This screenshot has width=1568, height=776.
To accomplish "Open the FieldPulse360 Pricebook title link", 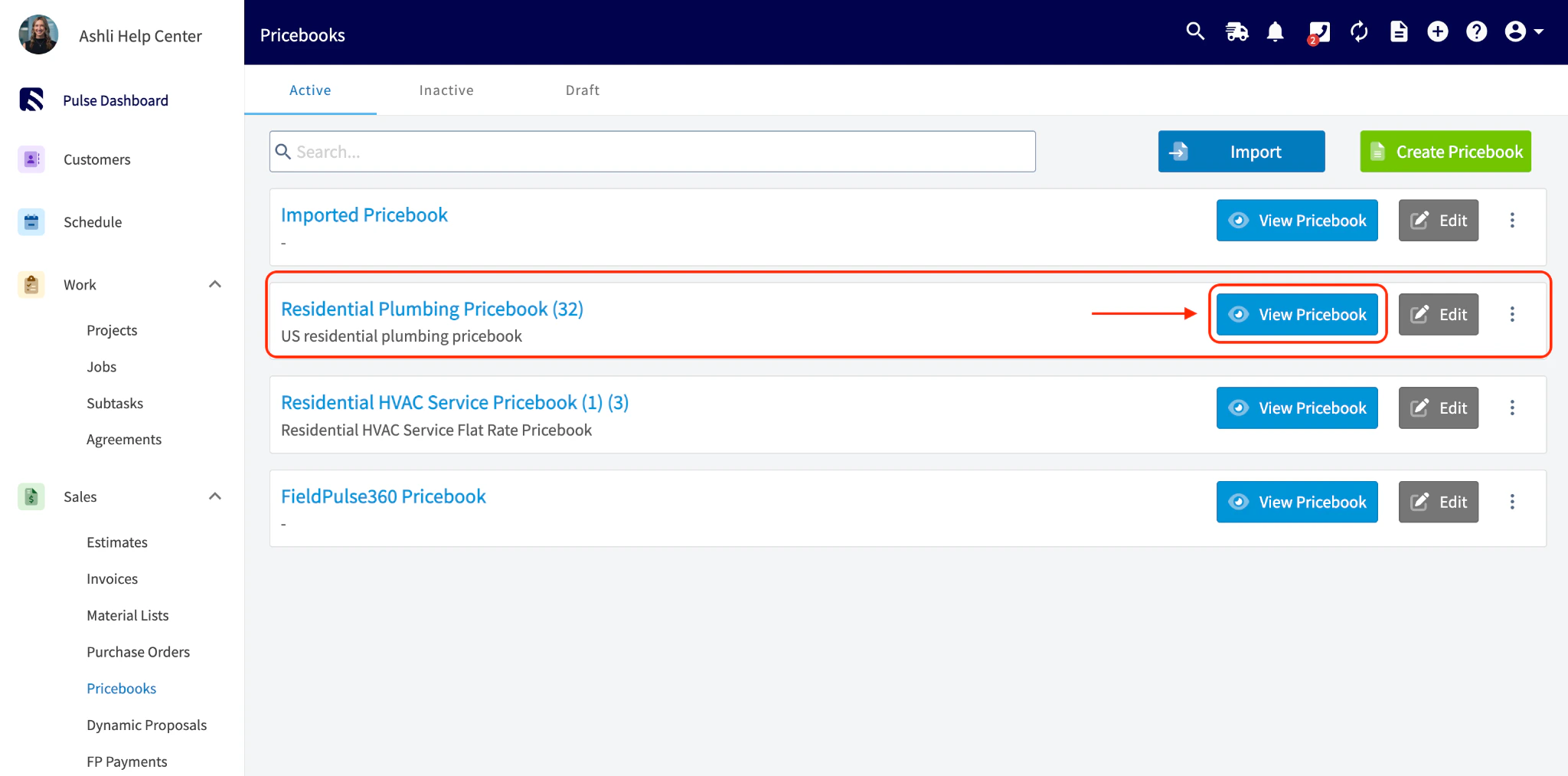I will 384,496.
